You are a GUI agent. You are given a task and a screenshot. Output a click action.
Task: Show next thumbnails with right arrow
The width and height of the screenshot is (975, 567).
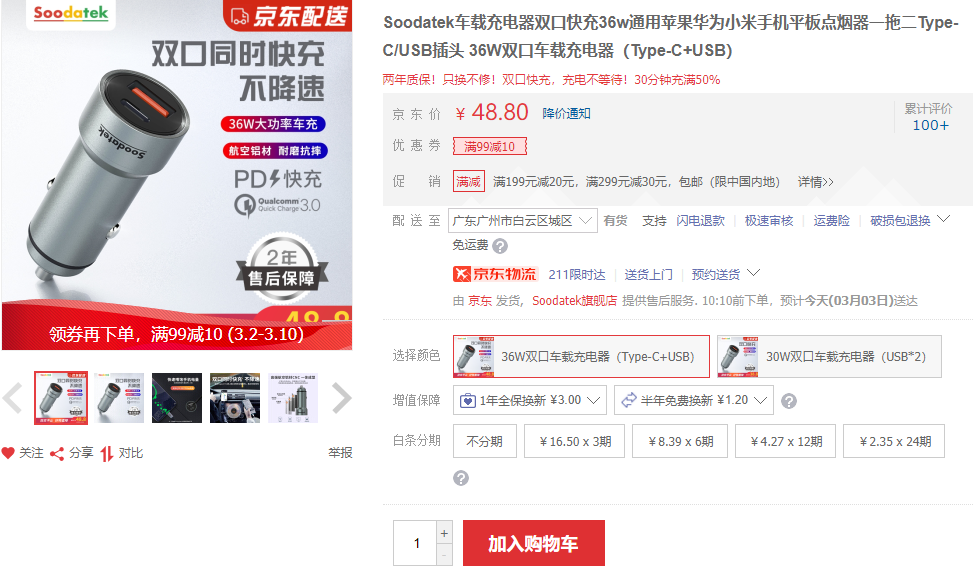pyautogui.click(x=341, y=399)
